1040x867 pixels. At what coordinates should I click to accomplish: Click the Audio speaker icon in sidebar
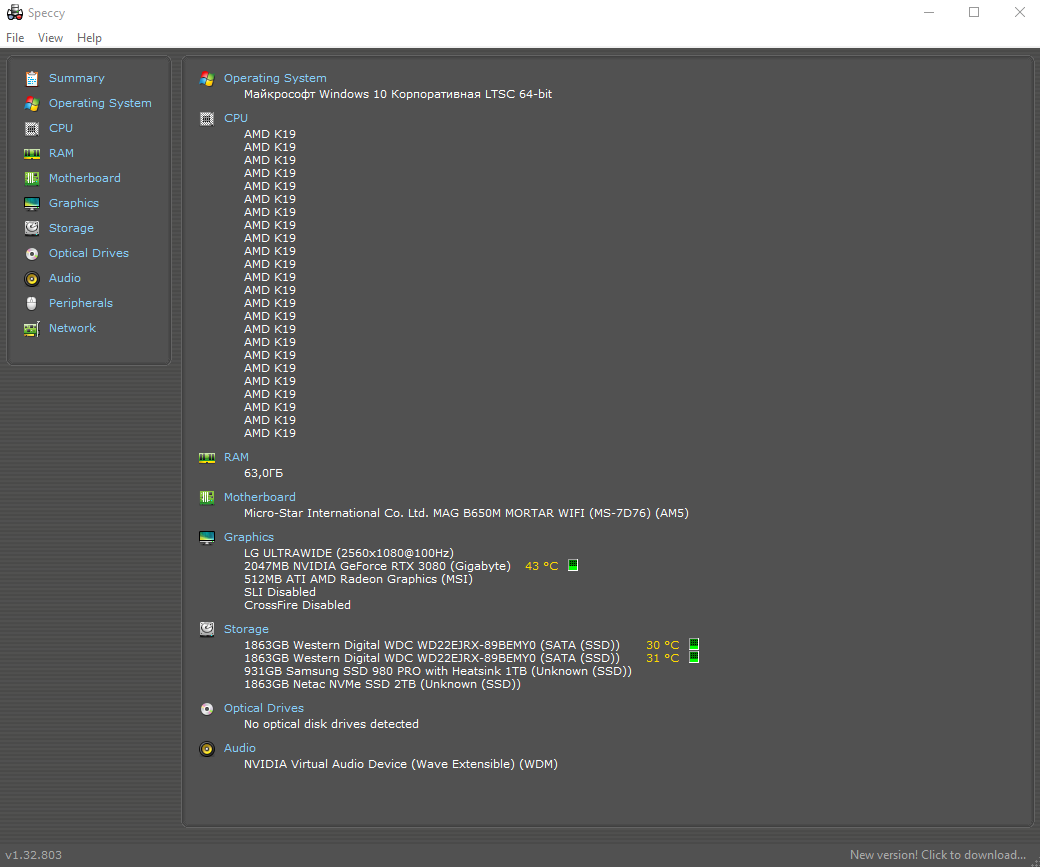coord(32,278)
